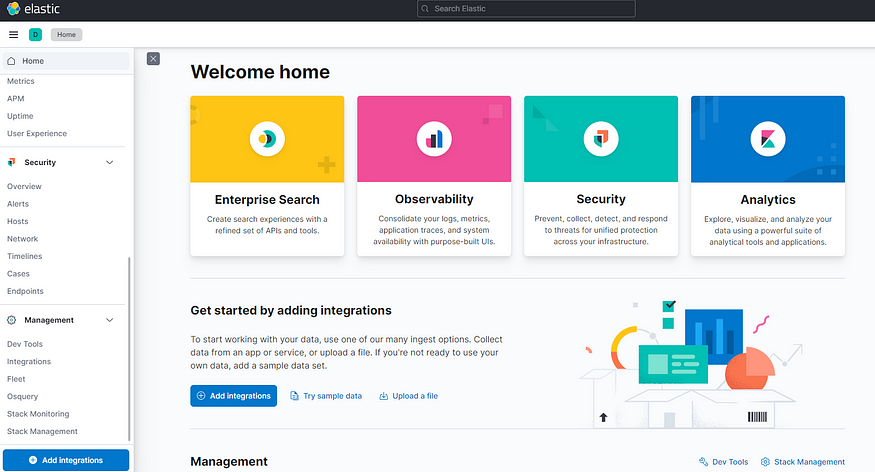Image resolution: width=875 pixels, height=472 pixels.
Task: Open Uptime from the sidebar
Action: (20, 116)
